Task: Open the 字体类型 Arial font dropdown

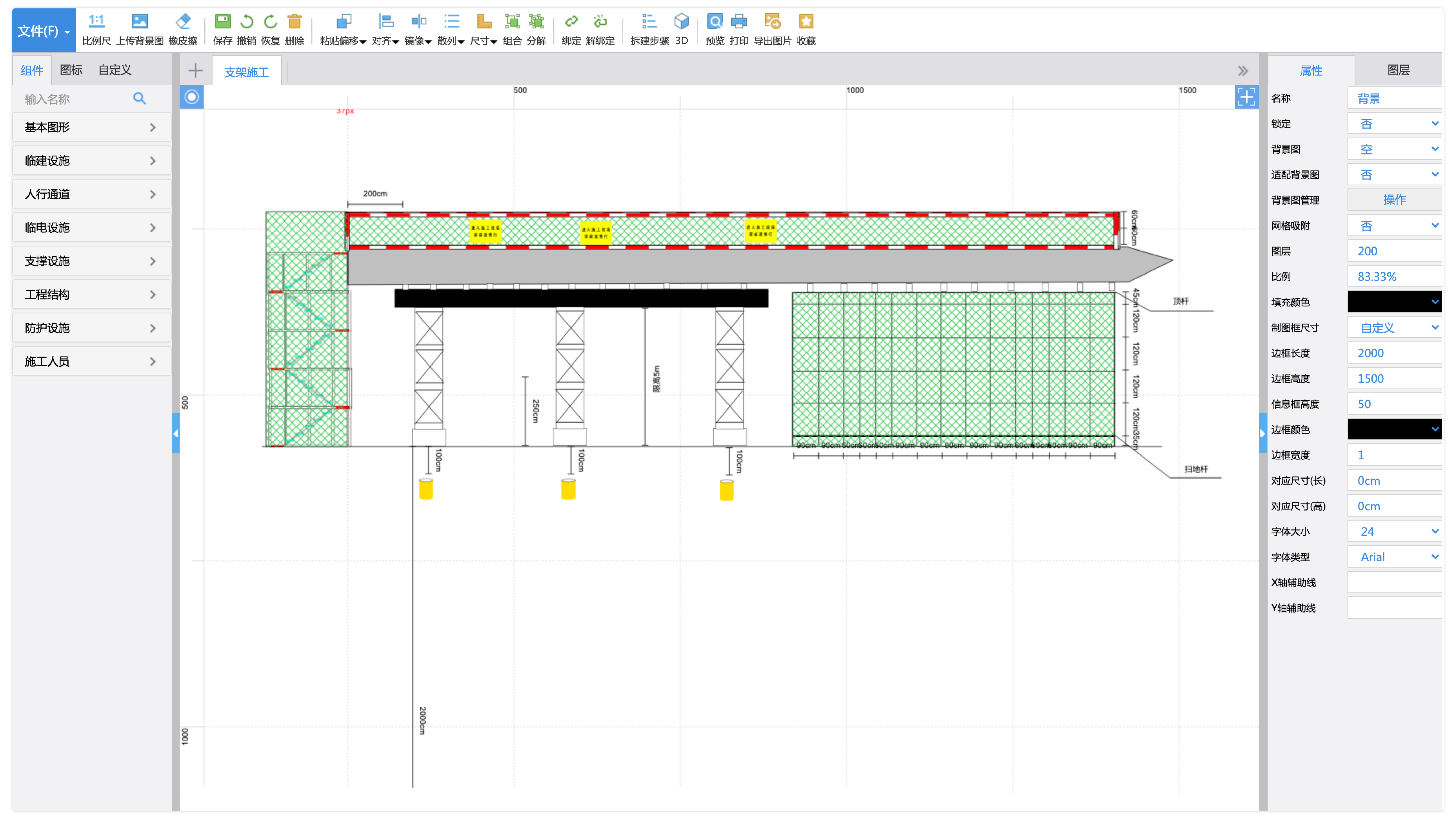Action: (1394, 557)
